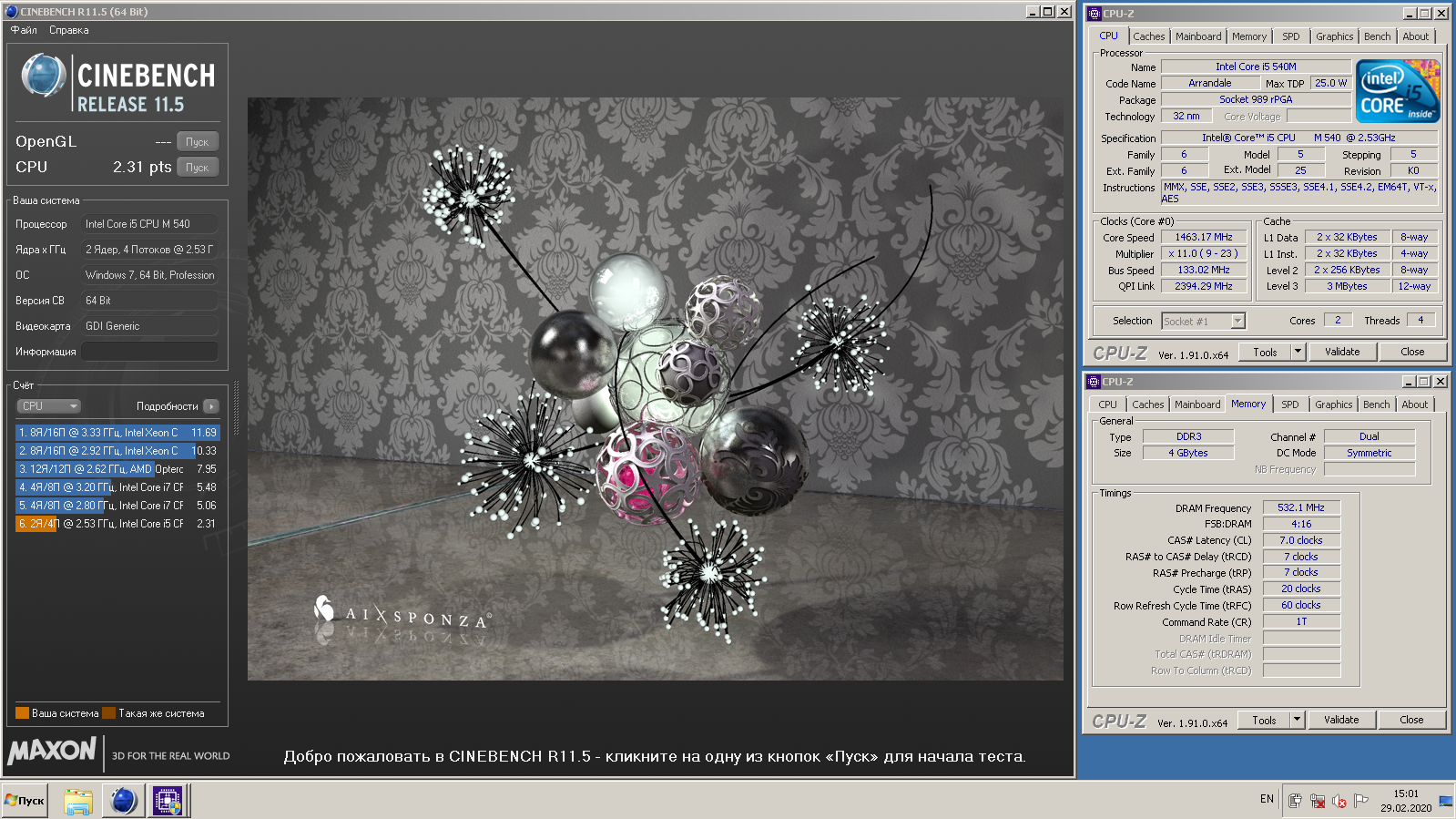Image resolution: width=1456 pixels, height=819 pixels.
Task: Open the Windows Пуск start menu
Action: 25,801
